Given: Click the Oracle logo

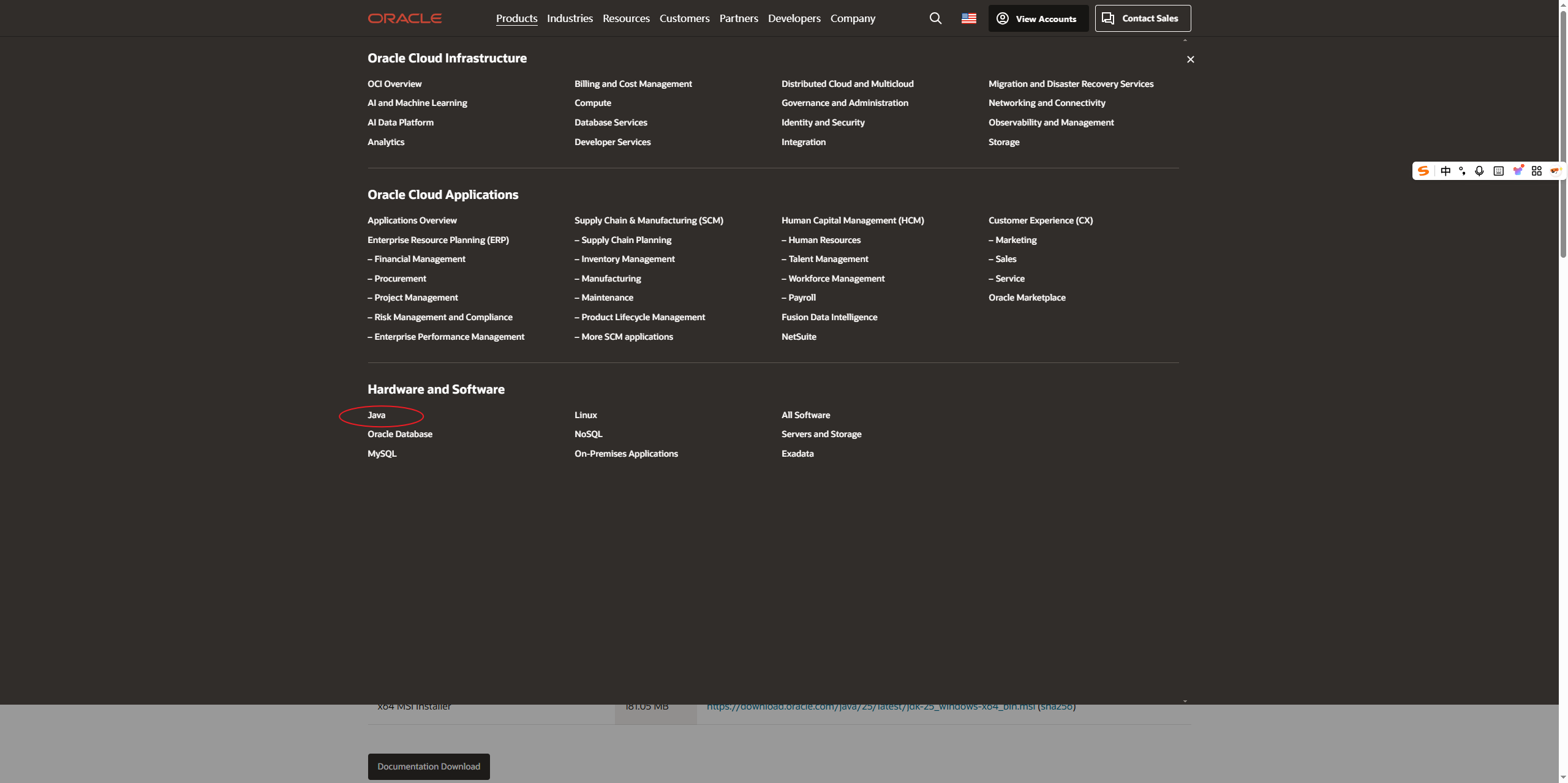Looking at the screenshot, I should [x=404, y=18].
